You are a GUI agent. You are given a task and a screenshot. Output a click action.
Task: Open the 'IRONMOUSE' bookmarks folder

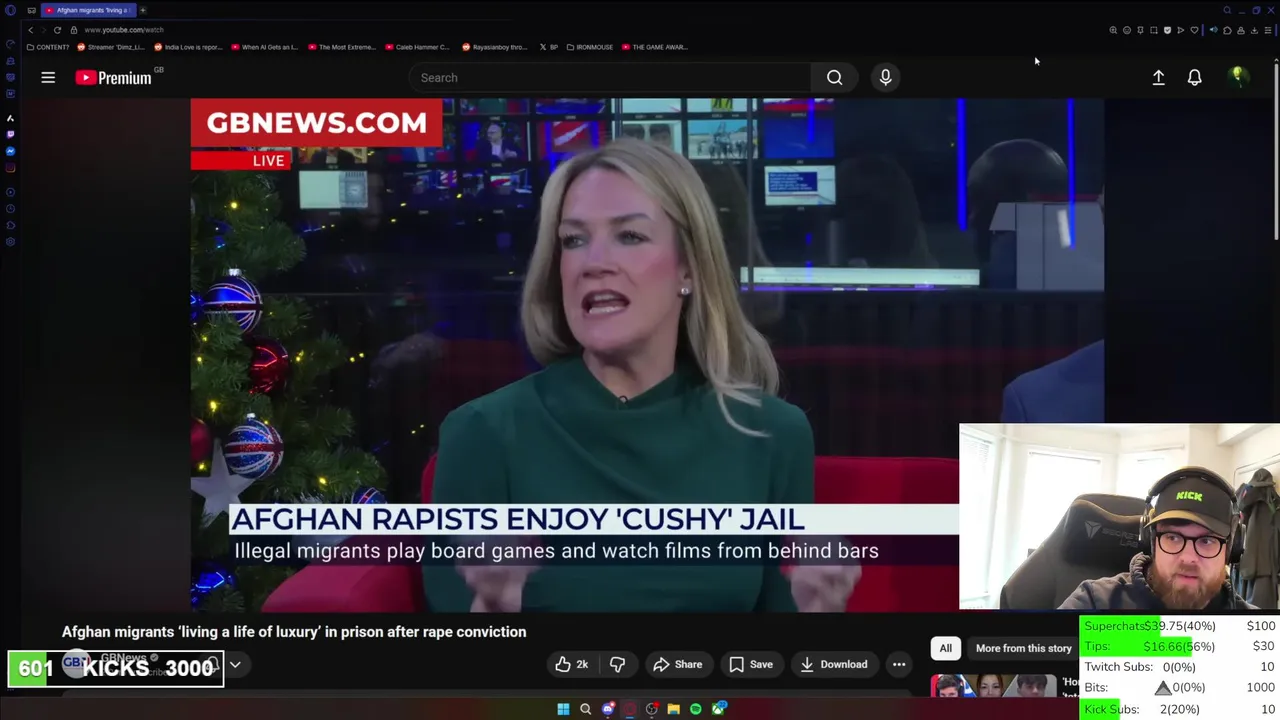[x=590, y=47]
